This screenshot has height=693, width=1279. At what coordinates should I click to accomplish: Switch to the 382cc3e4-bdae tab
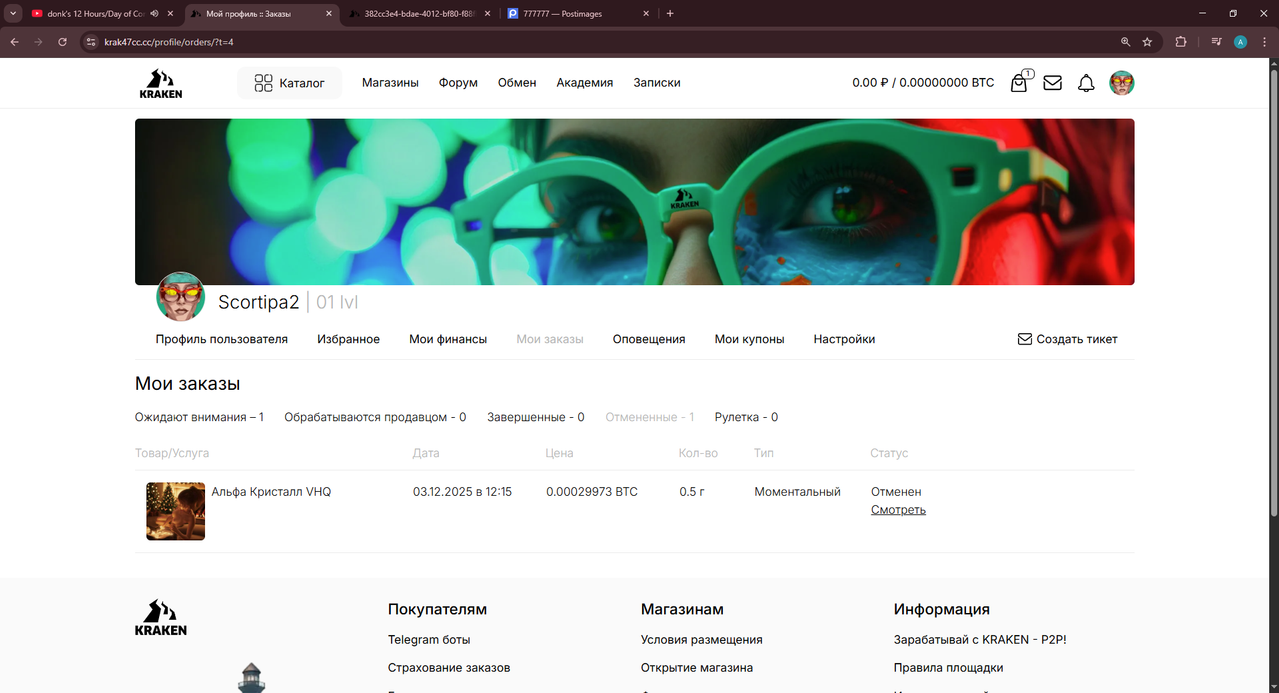(x=420, y=14)
